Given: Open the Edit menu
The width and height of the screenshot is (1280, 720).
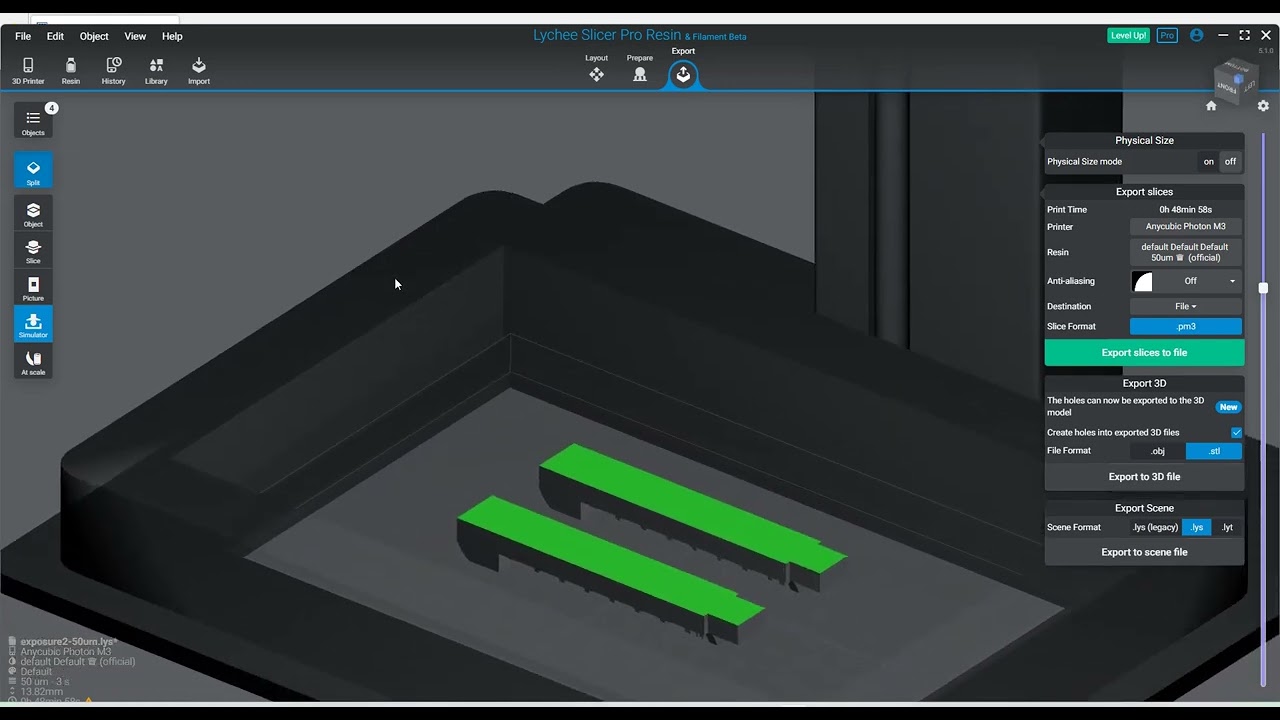Looking at the screenshot, I should [55, 36].
